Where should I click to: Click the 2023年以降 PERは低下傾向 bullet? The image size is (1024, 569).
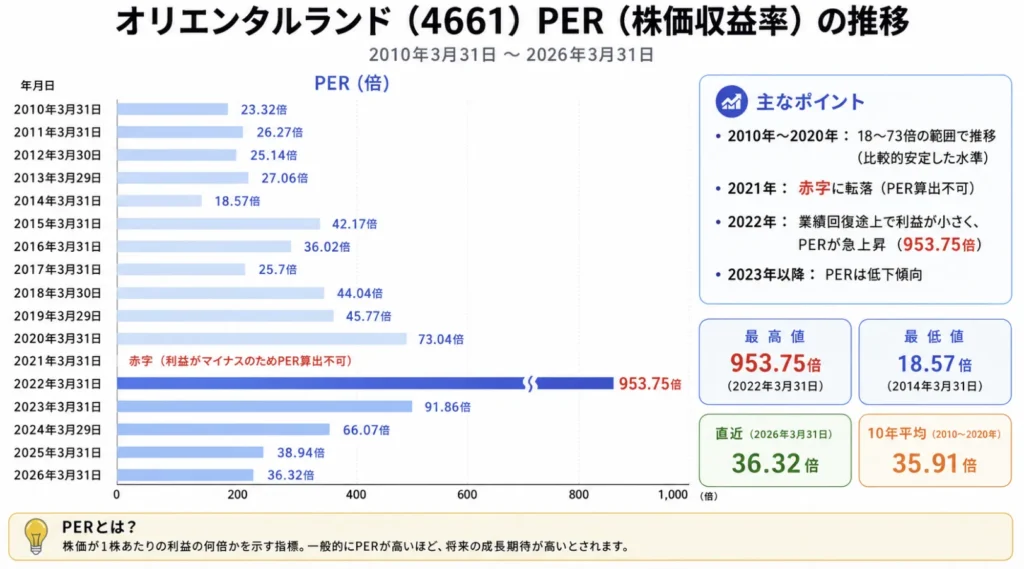(819, 274)
